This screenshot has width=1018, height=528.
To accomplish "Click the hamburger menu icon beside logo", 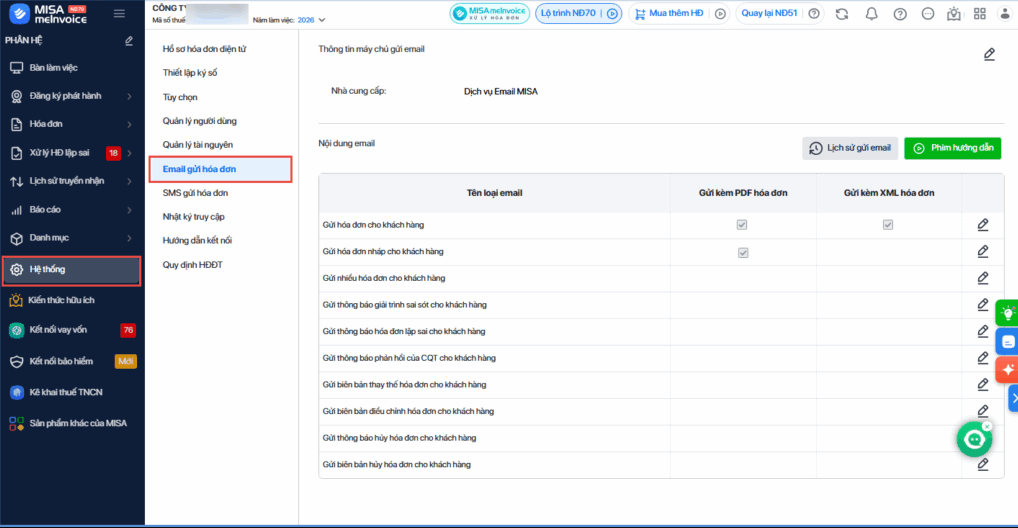I will point(120,14).
